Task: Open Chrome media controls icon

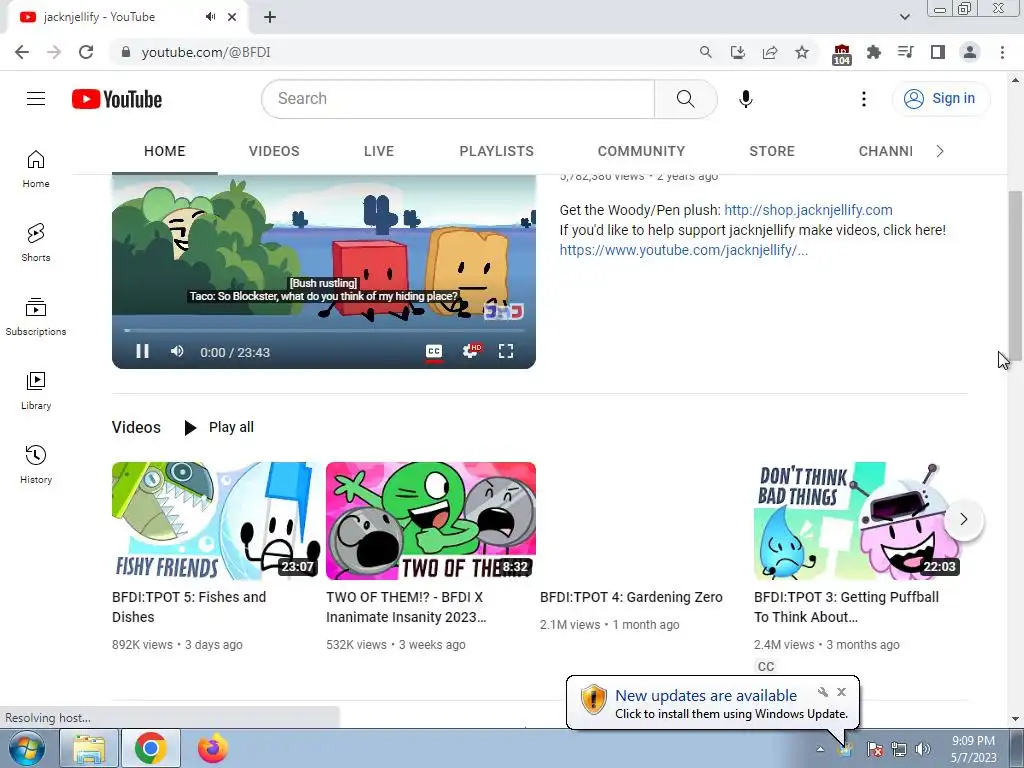Action: 906,52
